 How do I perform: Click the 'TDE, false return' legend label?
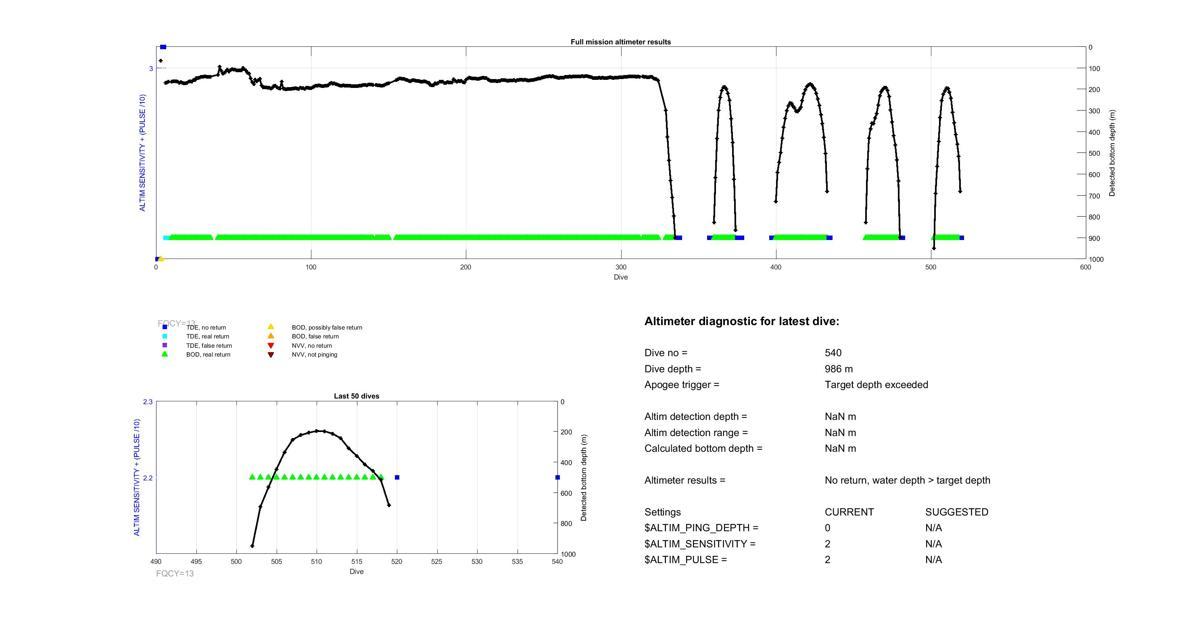click(x=209, y=345)
